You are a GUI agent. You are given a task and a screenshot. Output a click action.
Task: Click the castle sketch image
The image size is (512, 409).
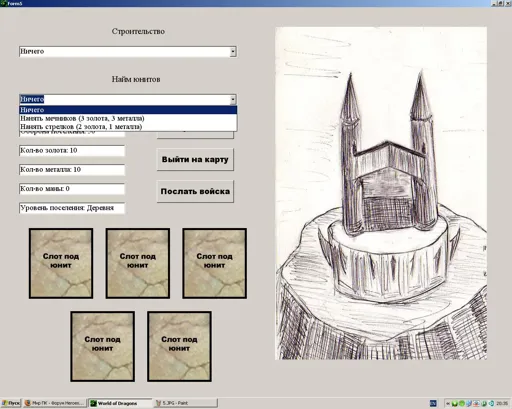[x=381, y=193]
